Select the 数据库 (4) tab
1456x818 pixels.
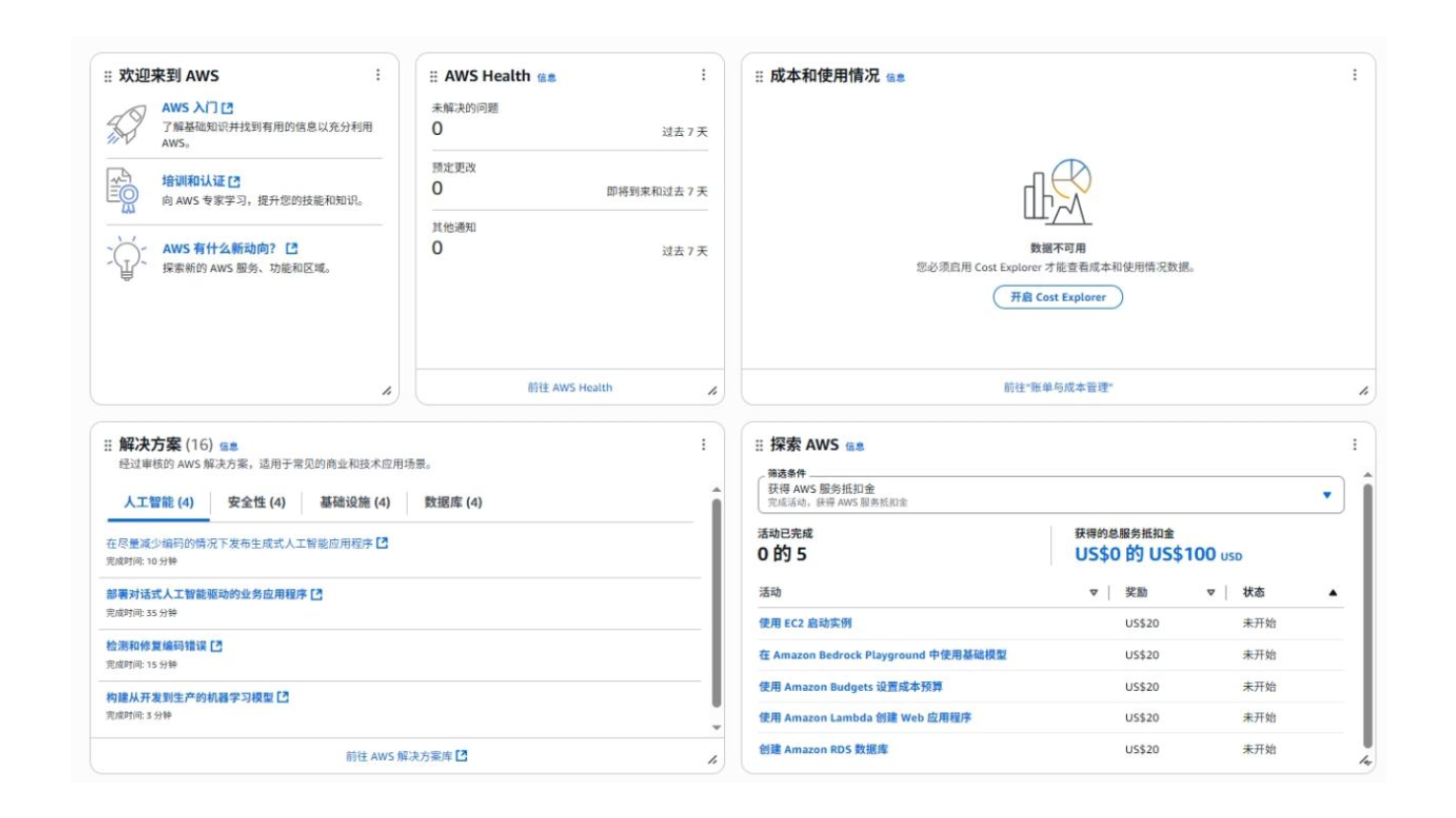point(453,503)
